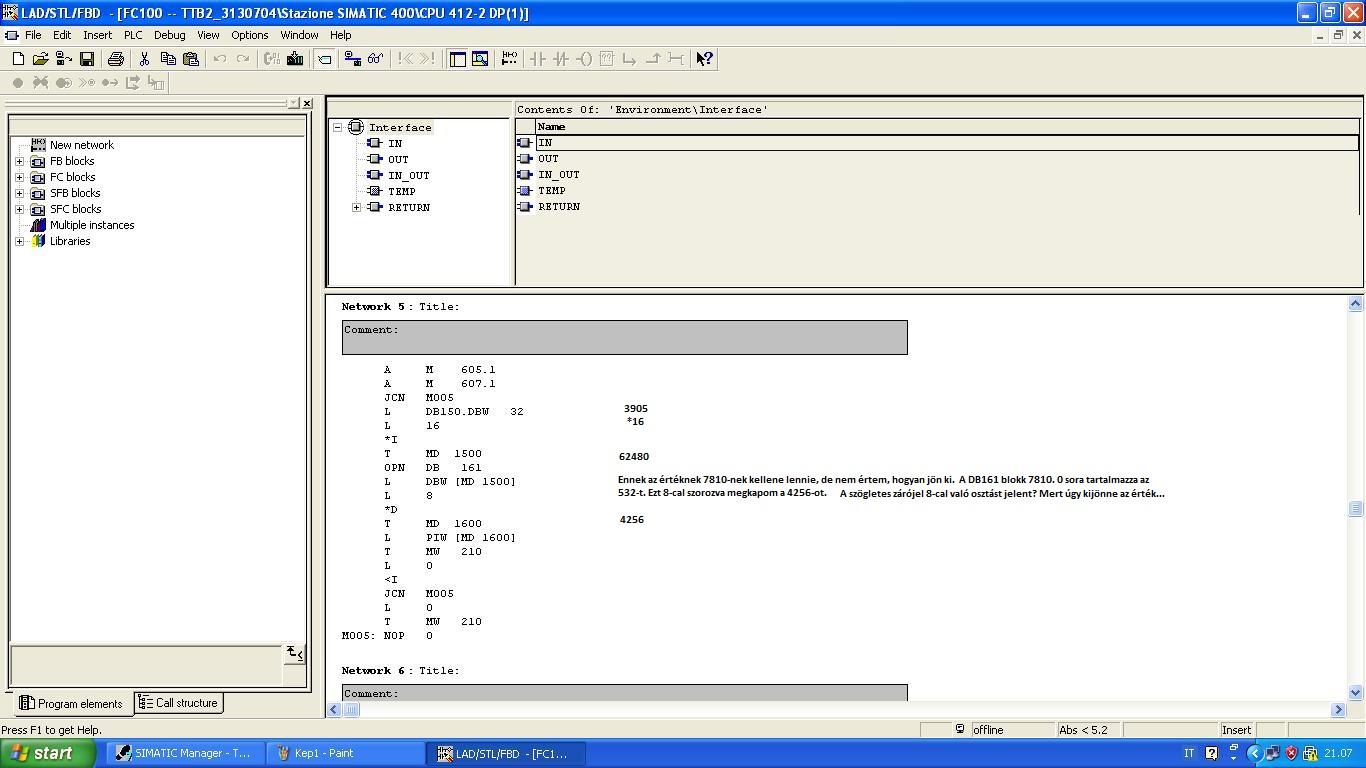Open the PLC menu
Viewport: 1366px width, 768px height.
point(133,35)
